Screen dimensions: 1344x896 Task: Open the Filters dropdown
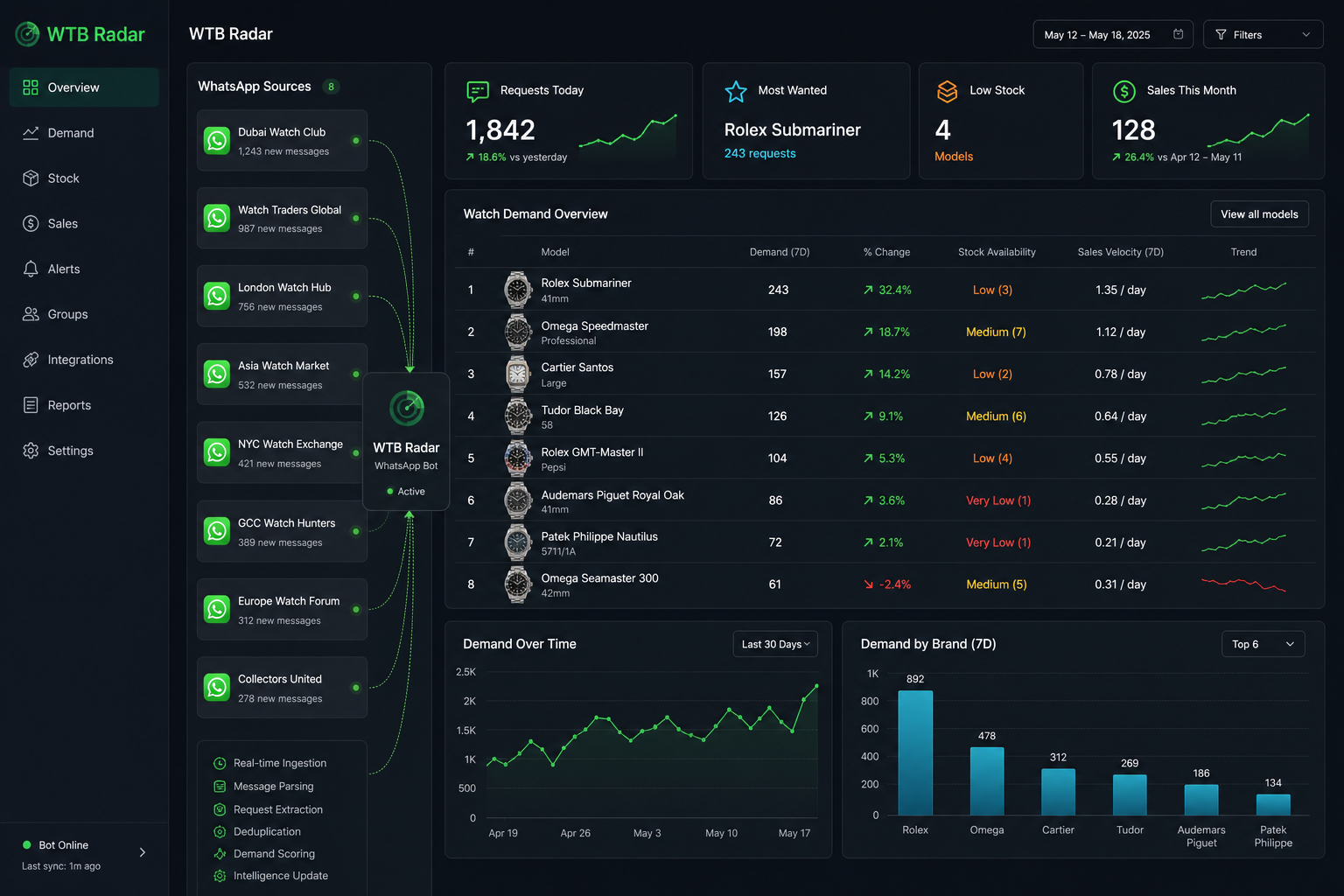(x=1263, y=34)
